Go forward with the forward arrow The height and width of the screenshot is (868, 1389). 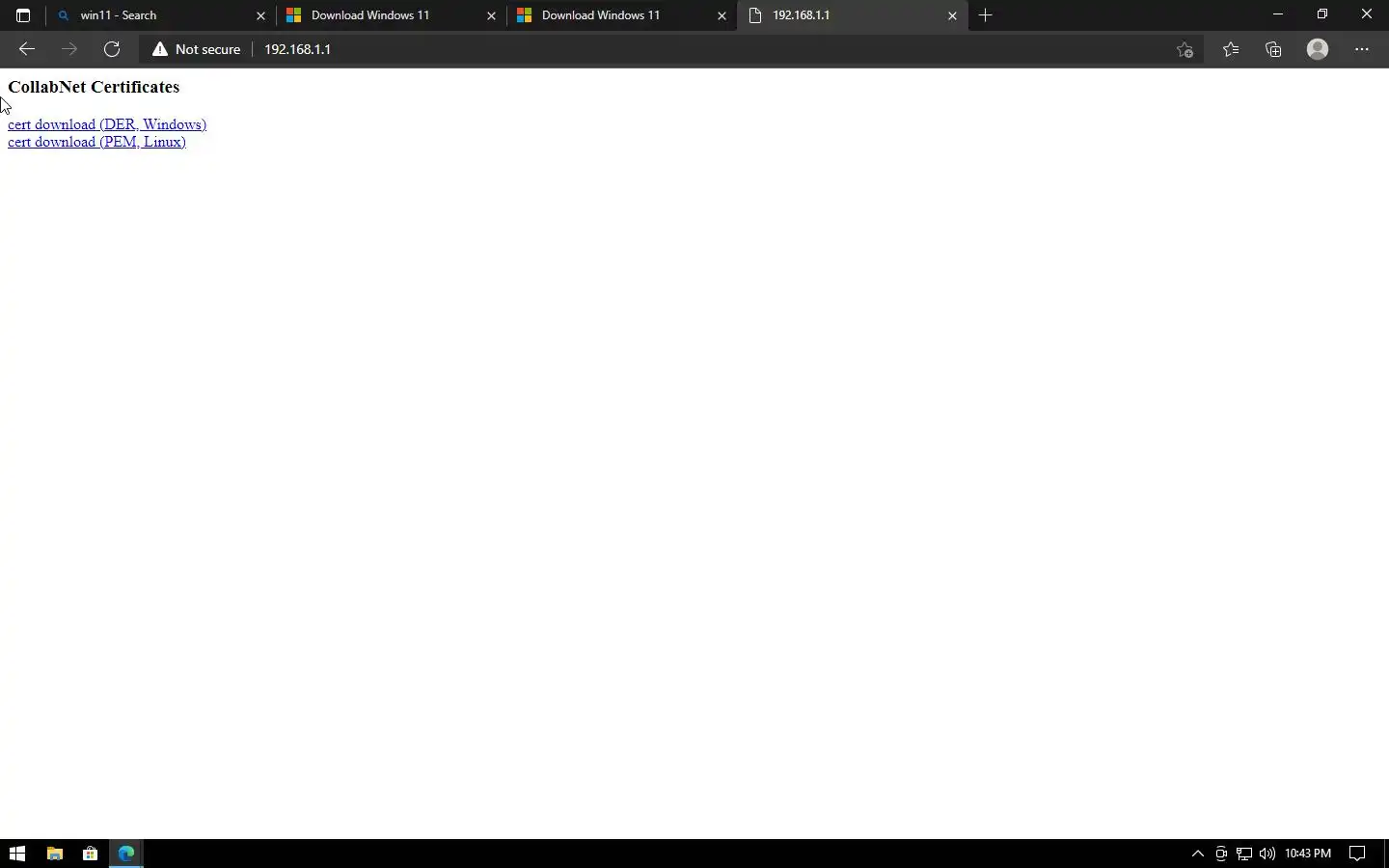coord(69,49)
